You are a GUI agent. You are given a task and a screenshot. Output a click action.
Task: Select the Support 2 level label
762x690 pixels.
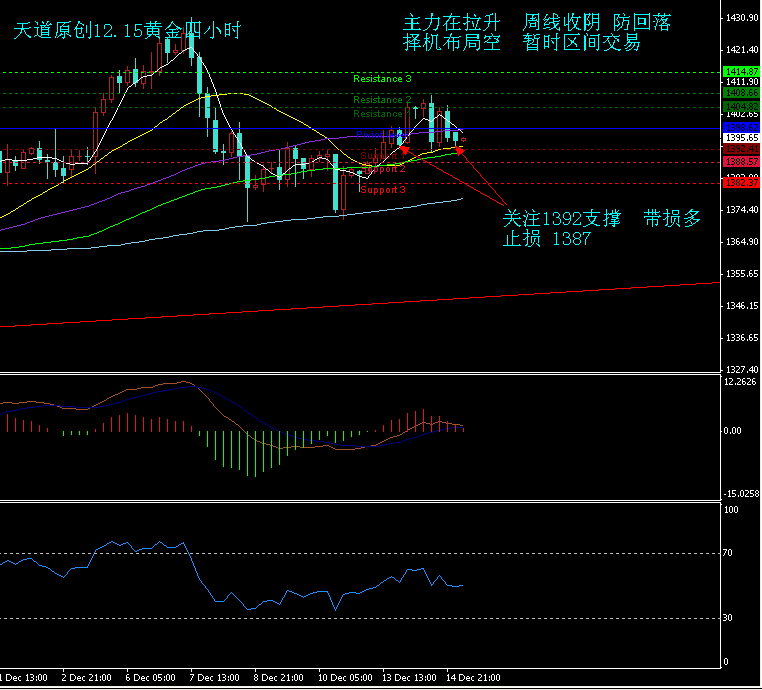pyautogui.click(x=383, y=169)
